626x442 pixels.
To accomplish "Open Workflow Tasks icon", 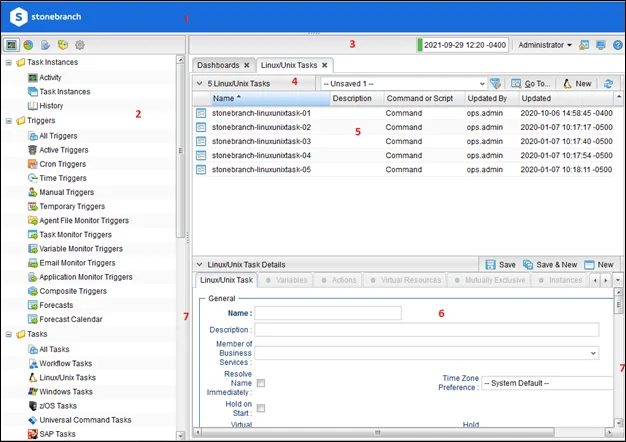I will [33, 363].
